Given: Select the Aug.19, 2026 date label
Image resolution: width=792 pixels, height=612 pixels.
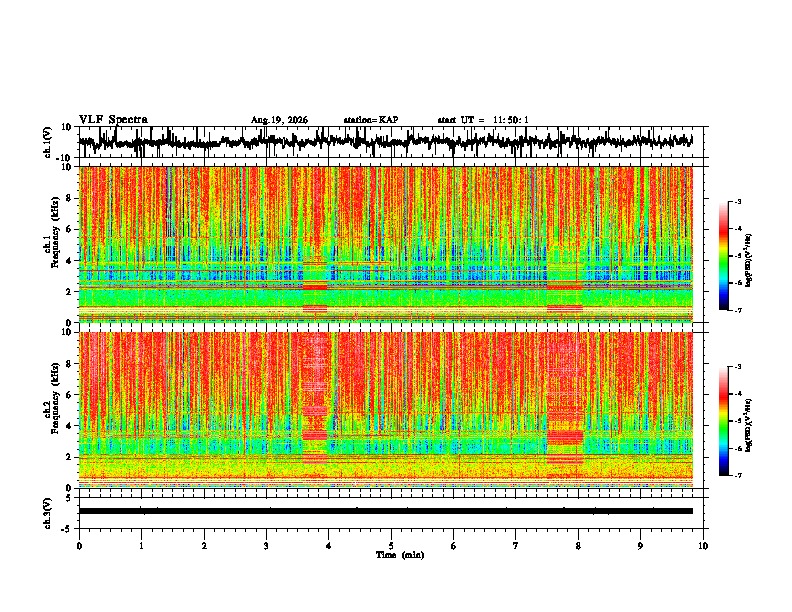Looking at the screenshot, I should (x=279, y=120).
